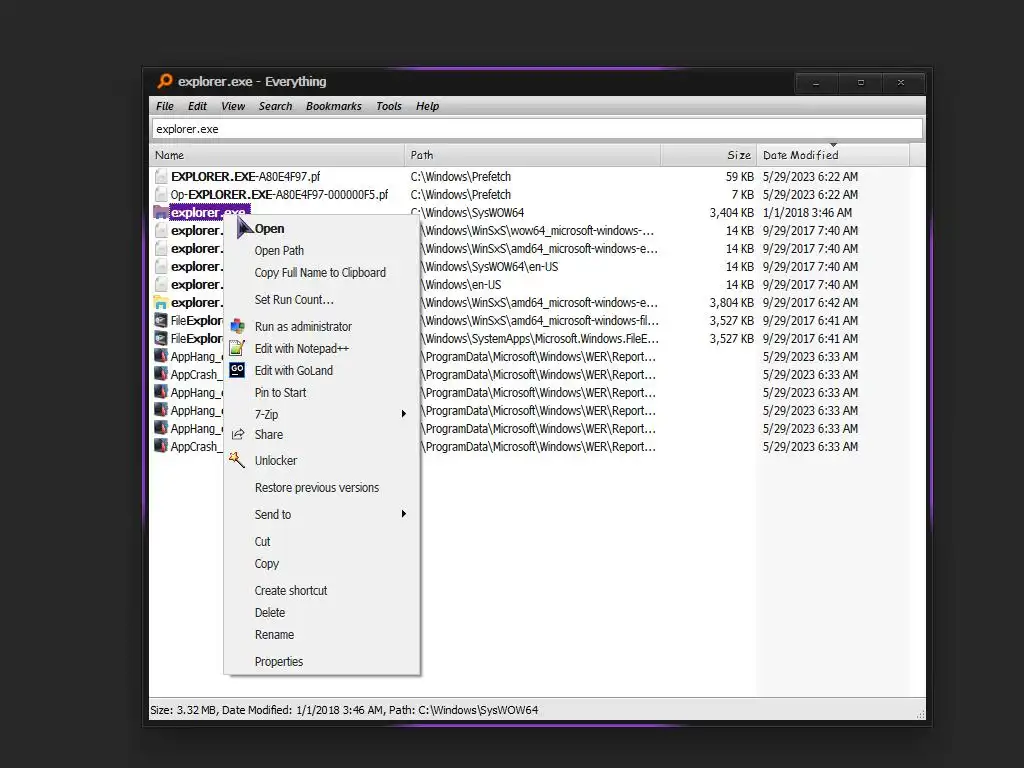Open the File menu
Viewport: 1024px width, 768px height.
coord(165,106)
